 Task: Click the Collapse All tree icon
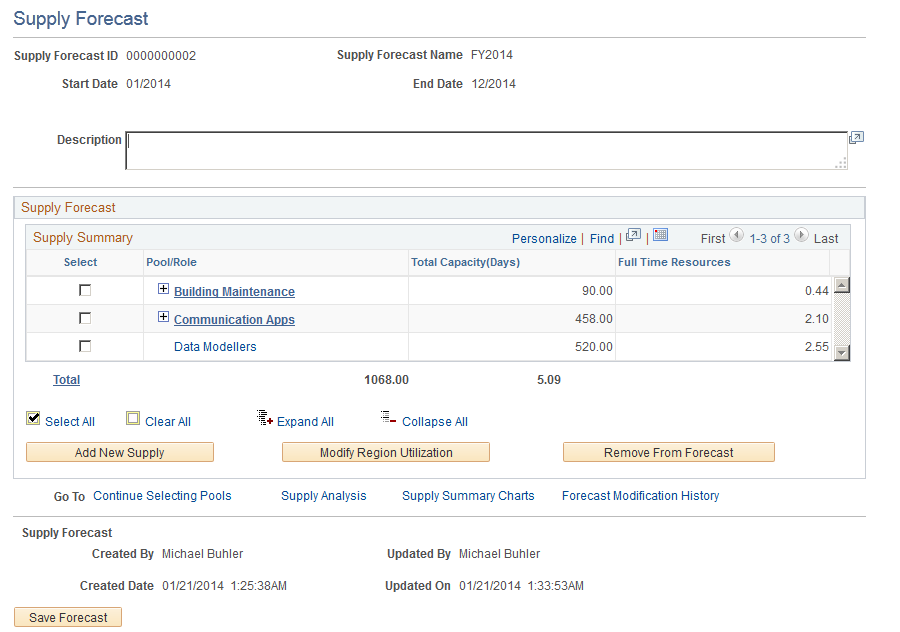pos(388,417)
